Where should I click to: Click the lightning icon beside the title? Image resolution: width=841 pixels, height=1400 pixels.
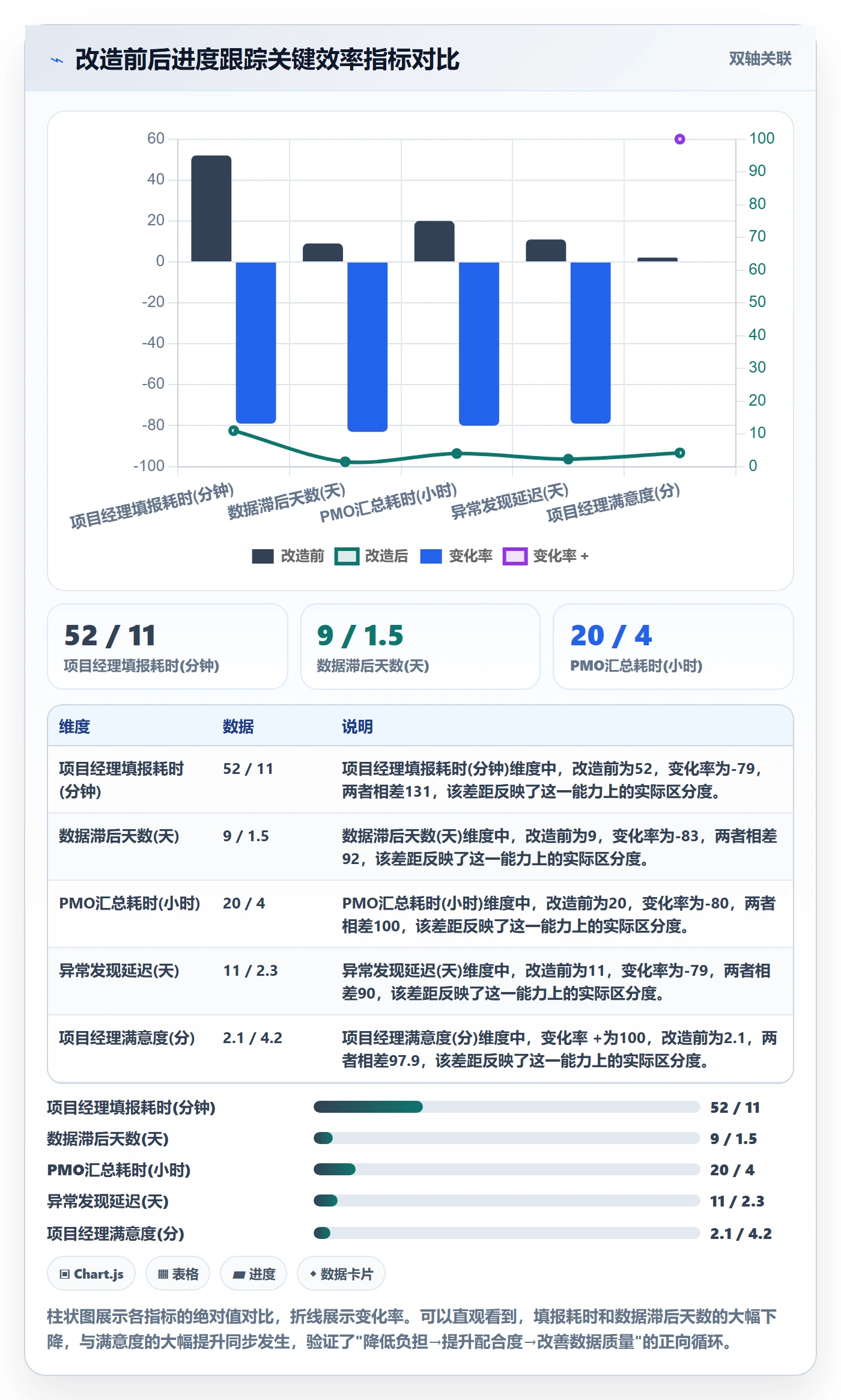pos(57,60)
